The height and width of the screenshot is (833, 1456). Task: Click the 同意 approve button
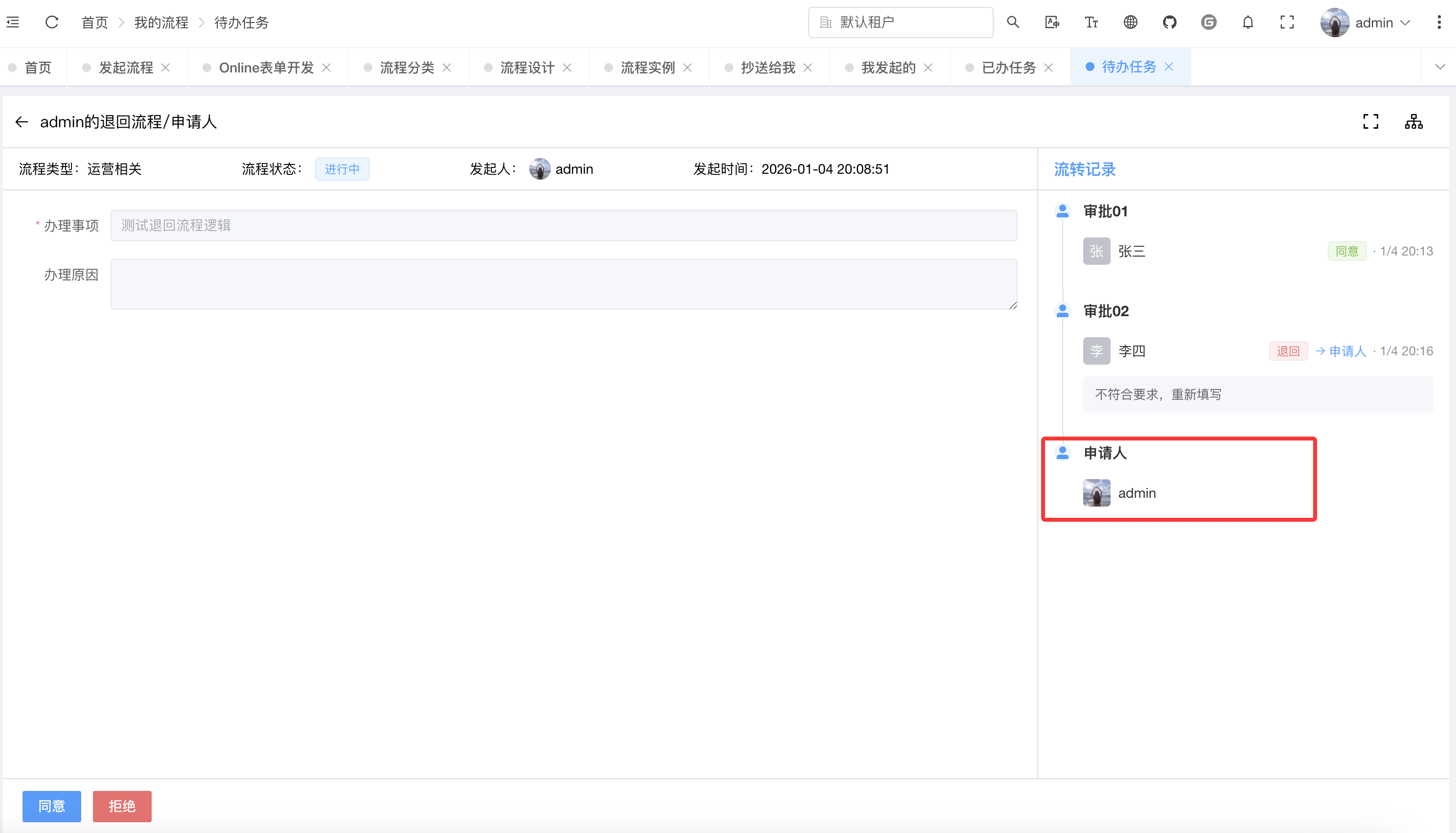(51, 806)
